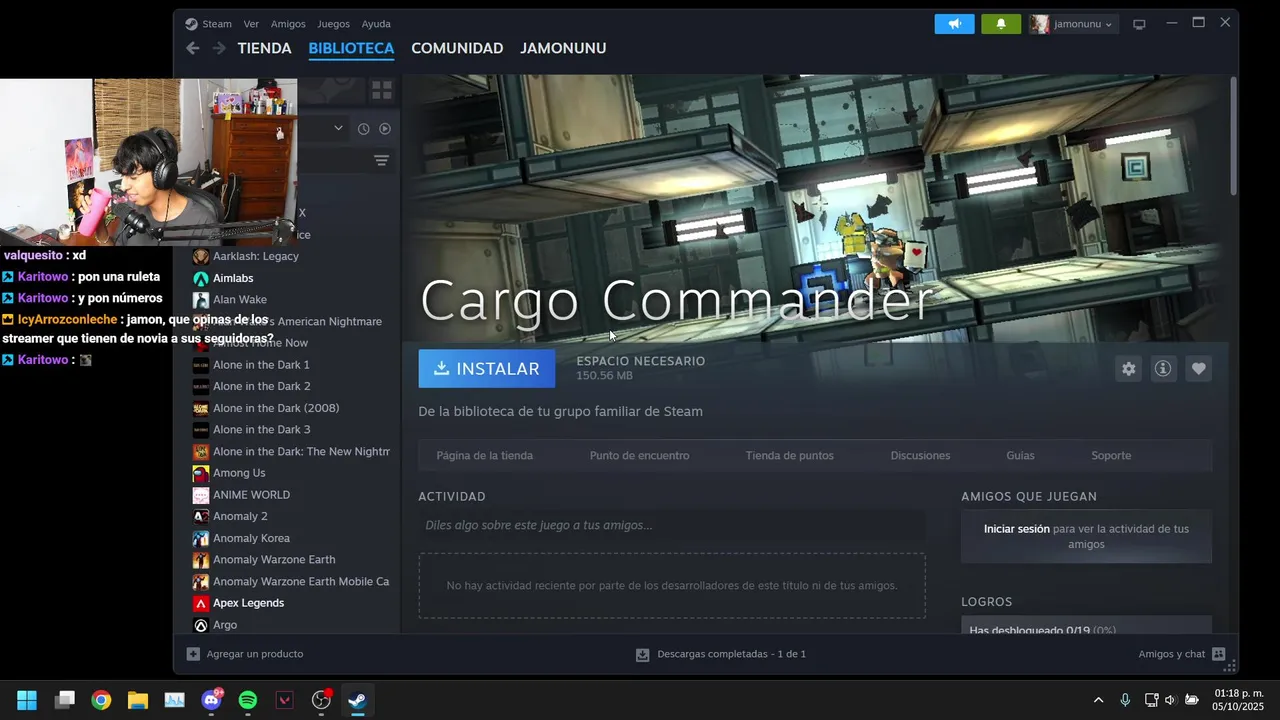Open Amigos y chat panel
The image size is (1280, 720).
(1182, 654)
